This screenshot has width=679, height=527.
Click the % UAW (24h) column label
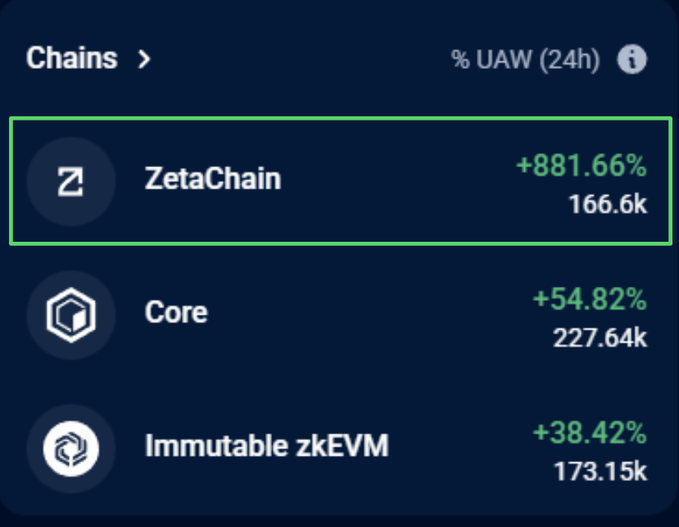point(525,59)
